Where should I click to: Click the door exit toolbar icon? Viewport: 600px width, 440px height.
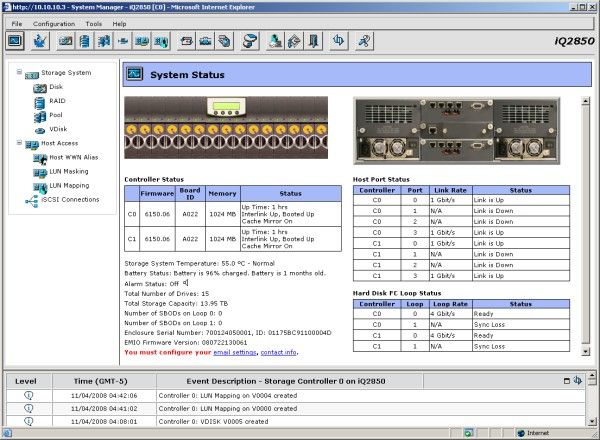313,41
